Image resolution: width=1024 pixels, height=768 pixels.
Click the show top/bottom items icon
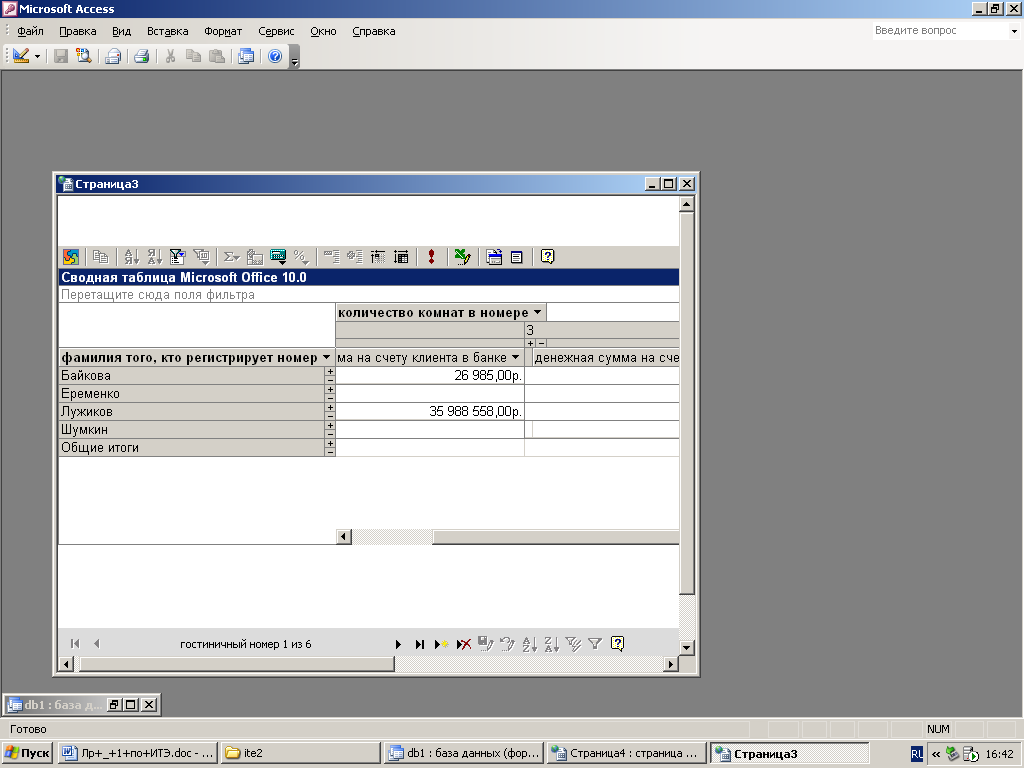coord(201,257)
